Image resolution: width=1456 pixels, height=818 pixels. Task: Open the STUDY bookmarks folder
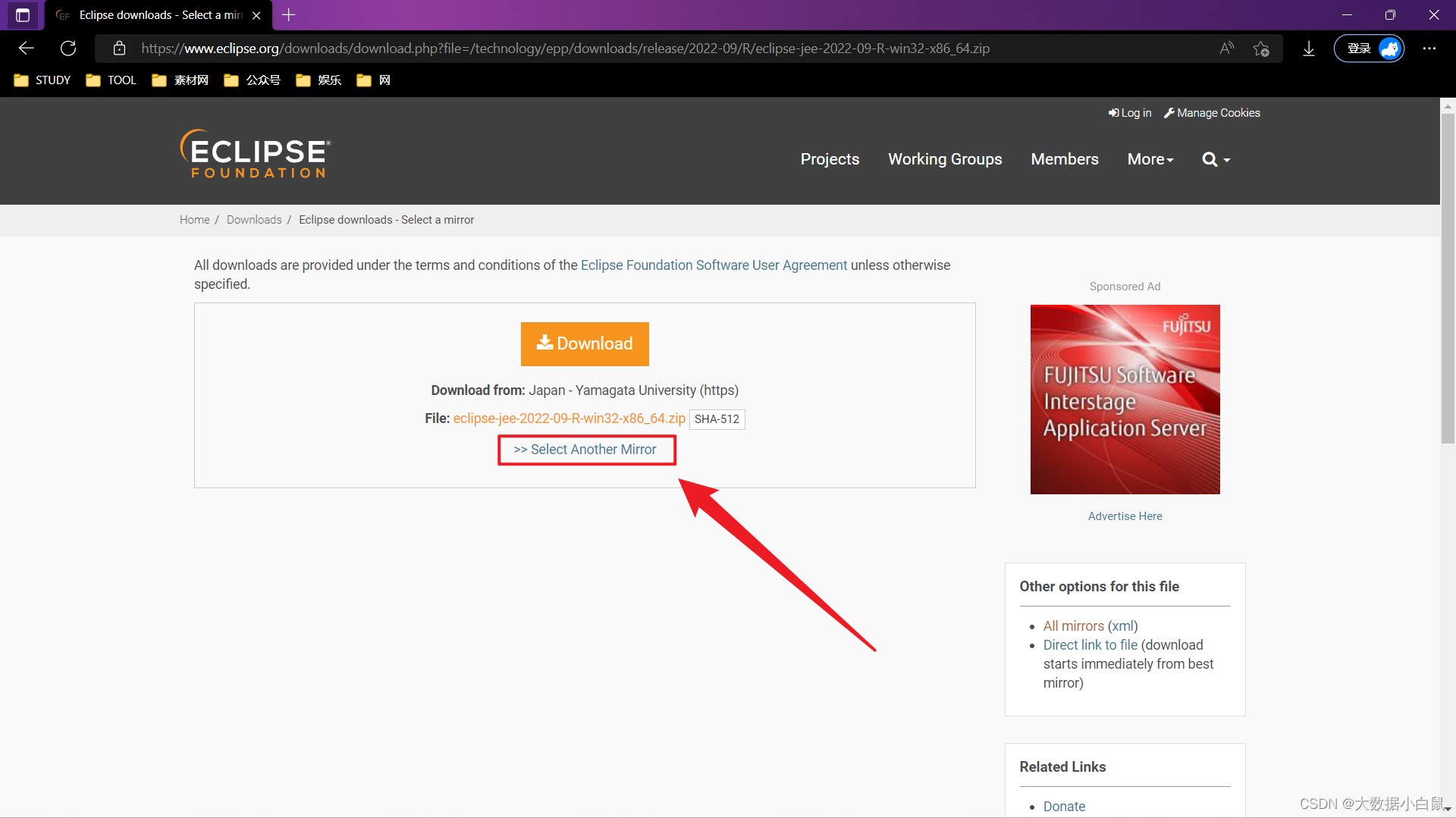tap(42, 80)
